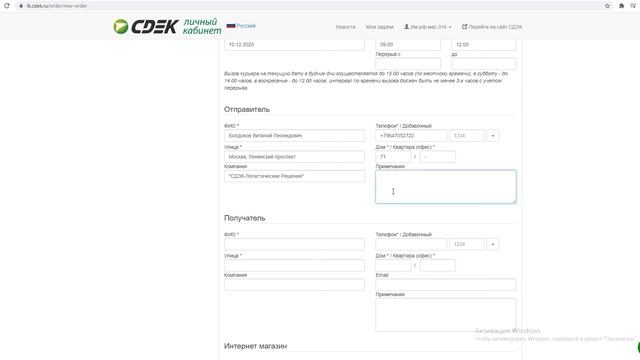Add another recipient phone with the plus button
Image resolution: width=640 pixels, height=360 pixels.
(493, 244)
